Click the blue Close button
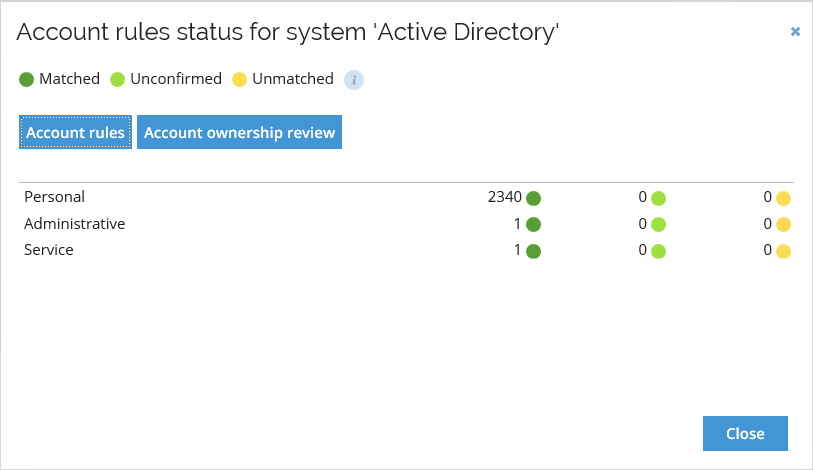813x470 pixels. (745, 433)
